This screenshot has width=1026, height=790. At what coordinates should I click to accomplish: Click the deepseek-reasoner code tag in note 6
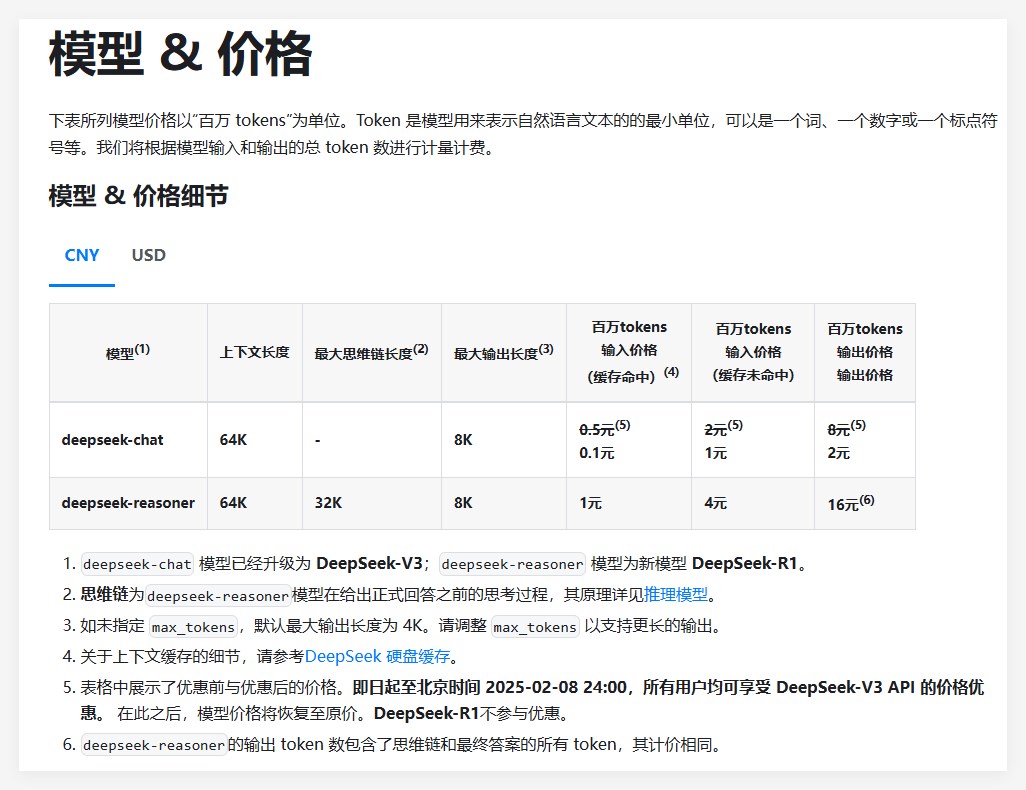(154, 745)
